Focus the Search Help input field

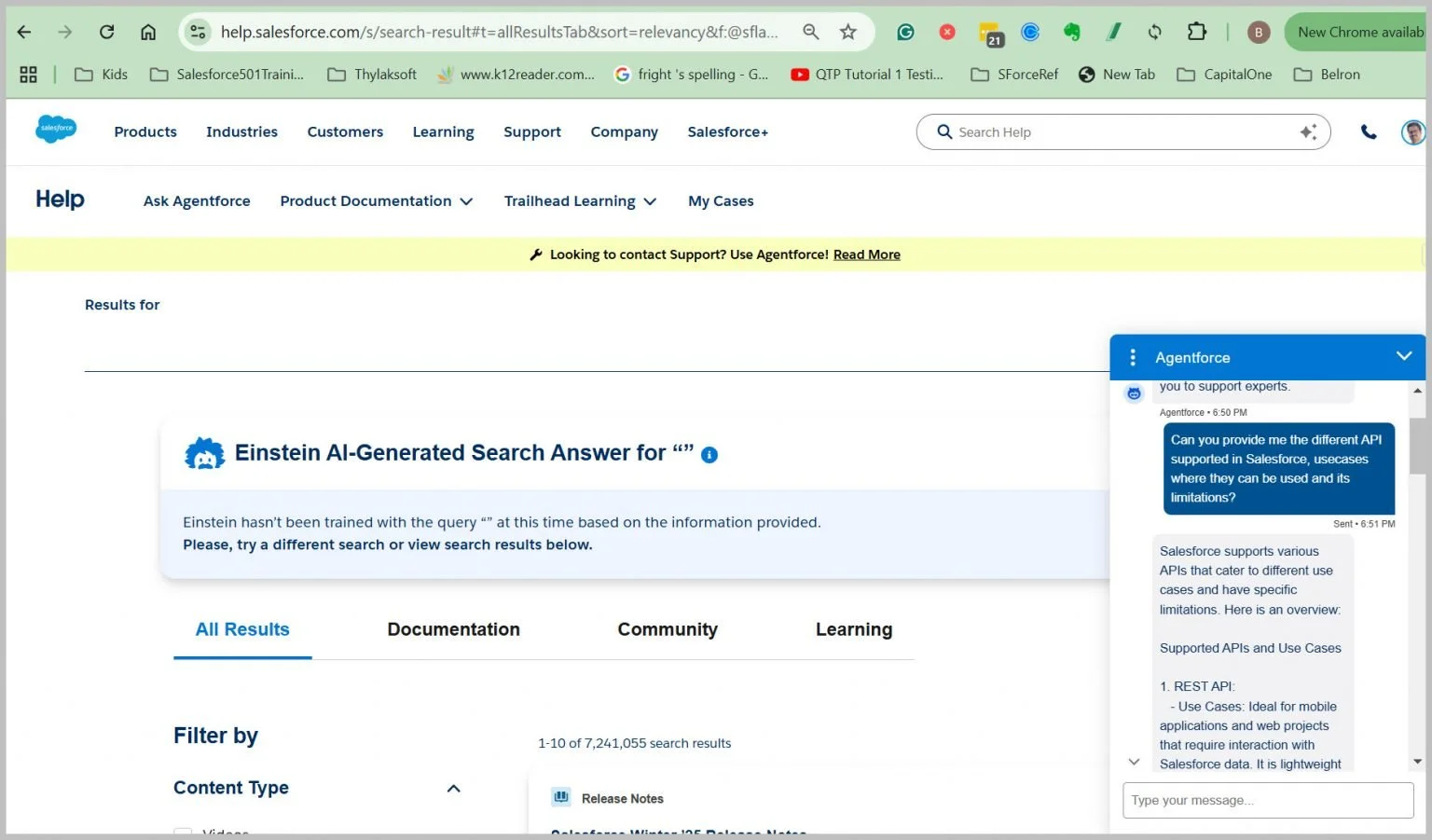click(1123, 131)
